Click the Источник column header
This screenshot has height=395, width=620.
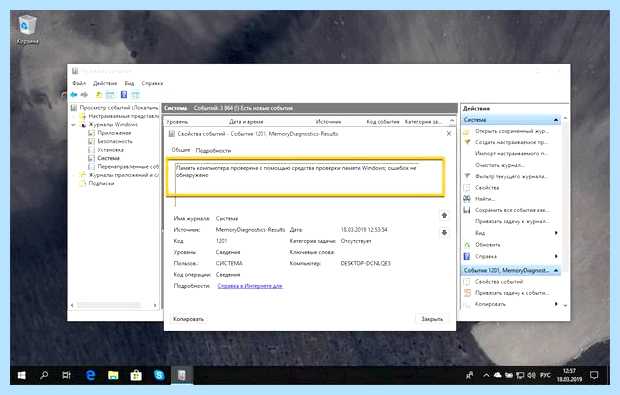[328, 122]
